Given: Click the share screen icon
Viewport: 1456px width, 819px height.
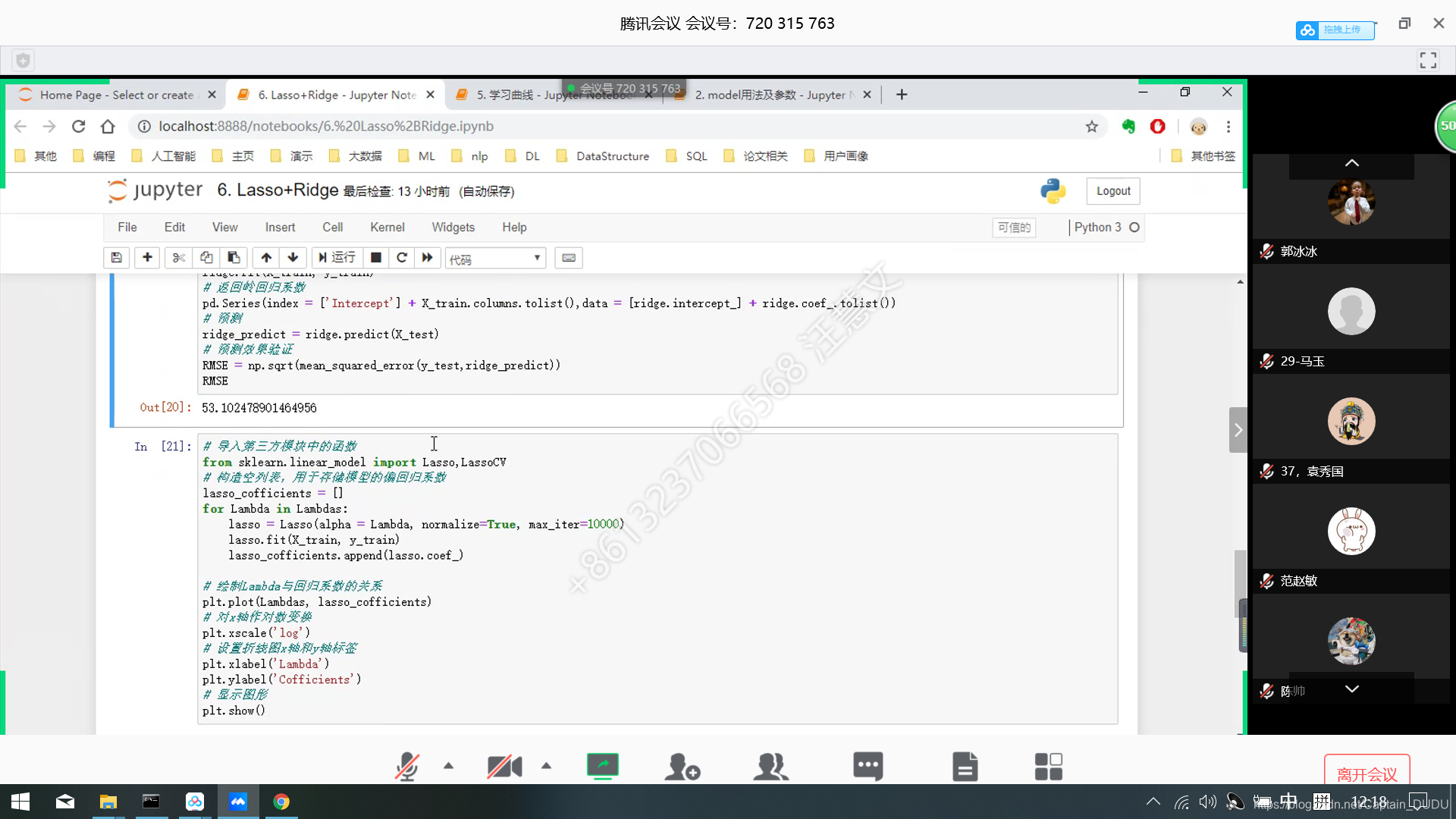Looking at the screenshot, I should click(603, 766).
